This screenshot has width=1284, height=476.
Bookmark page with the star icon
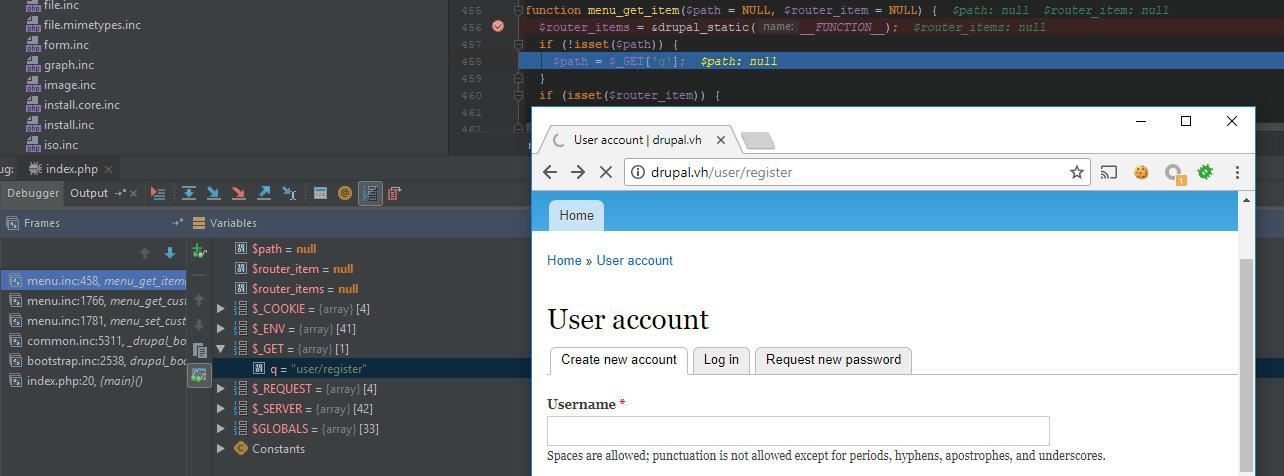coord(1077,172)
